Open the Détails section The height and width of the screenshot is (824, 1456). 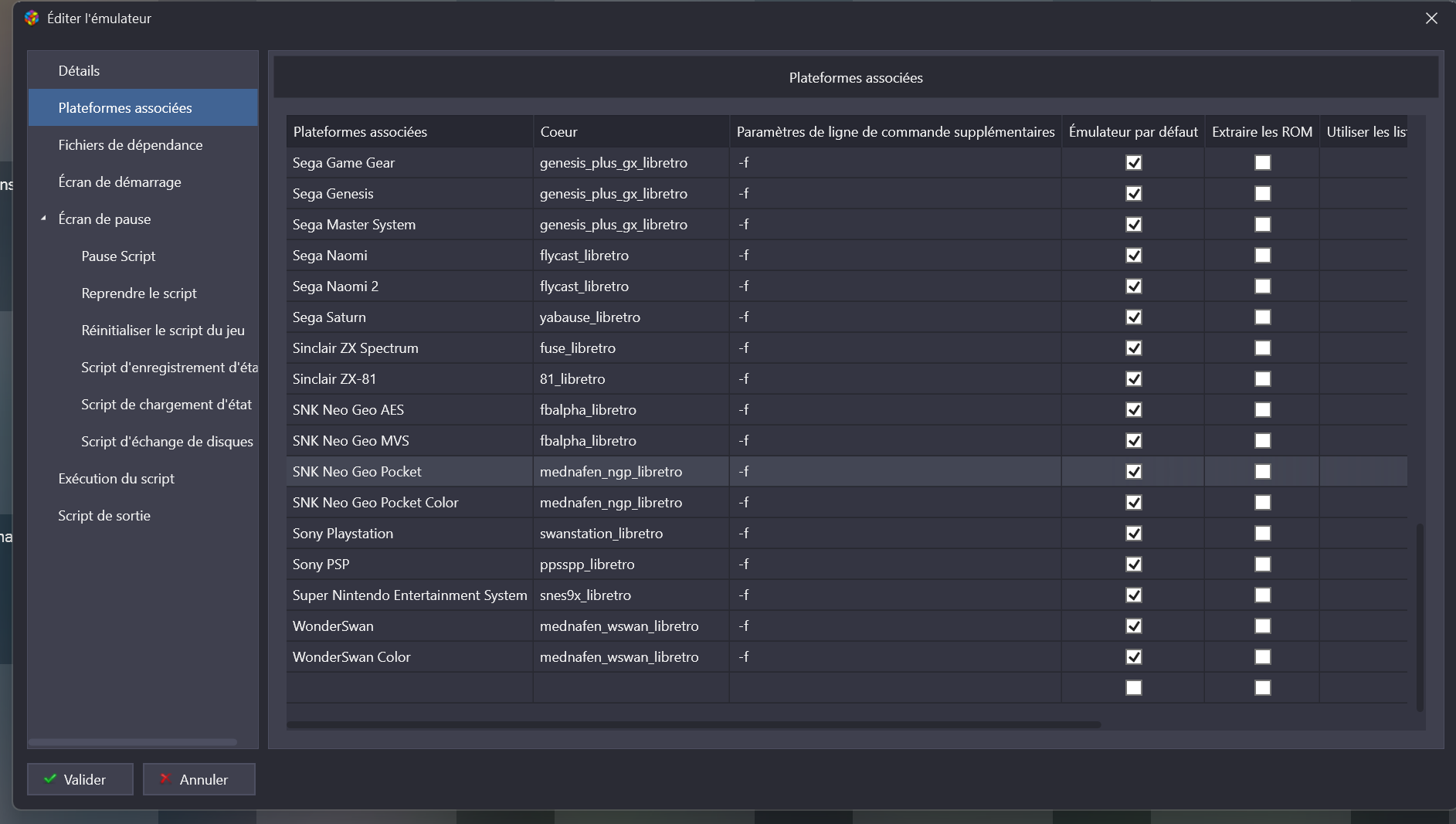[x=143, y=70]
